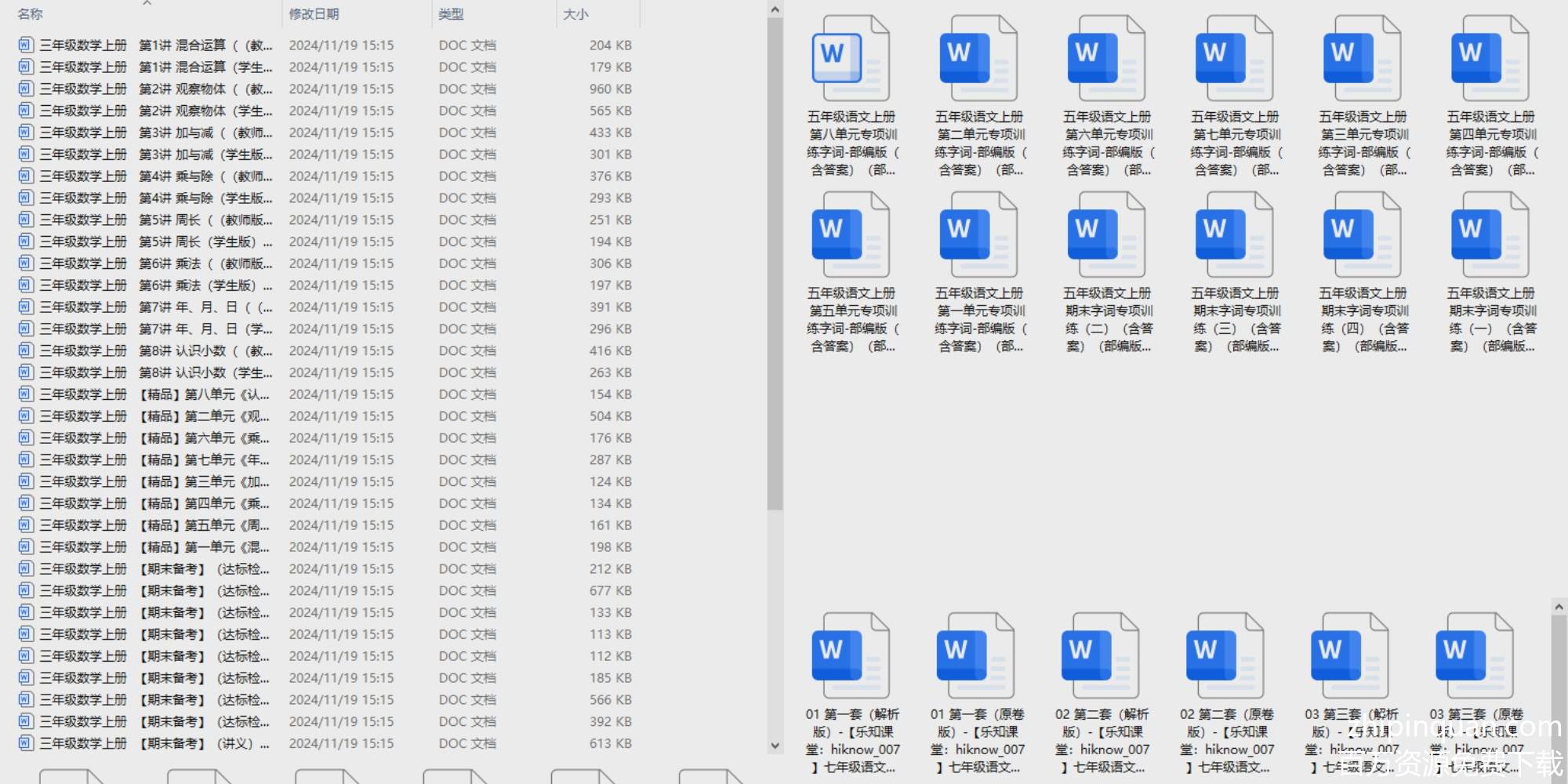1568x784 pixels.
Task: Select 【精品】第八单元 file in the list
Action: click(204, 394)
